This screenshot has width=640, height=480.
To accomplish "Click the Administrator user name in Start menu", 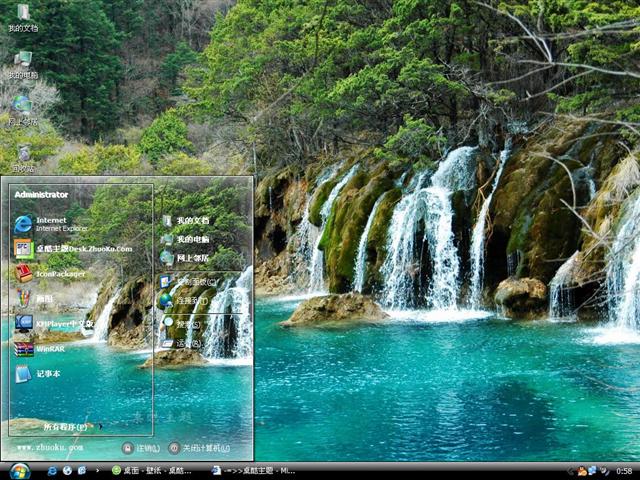I will coord(41,195).
